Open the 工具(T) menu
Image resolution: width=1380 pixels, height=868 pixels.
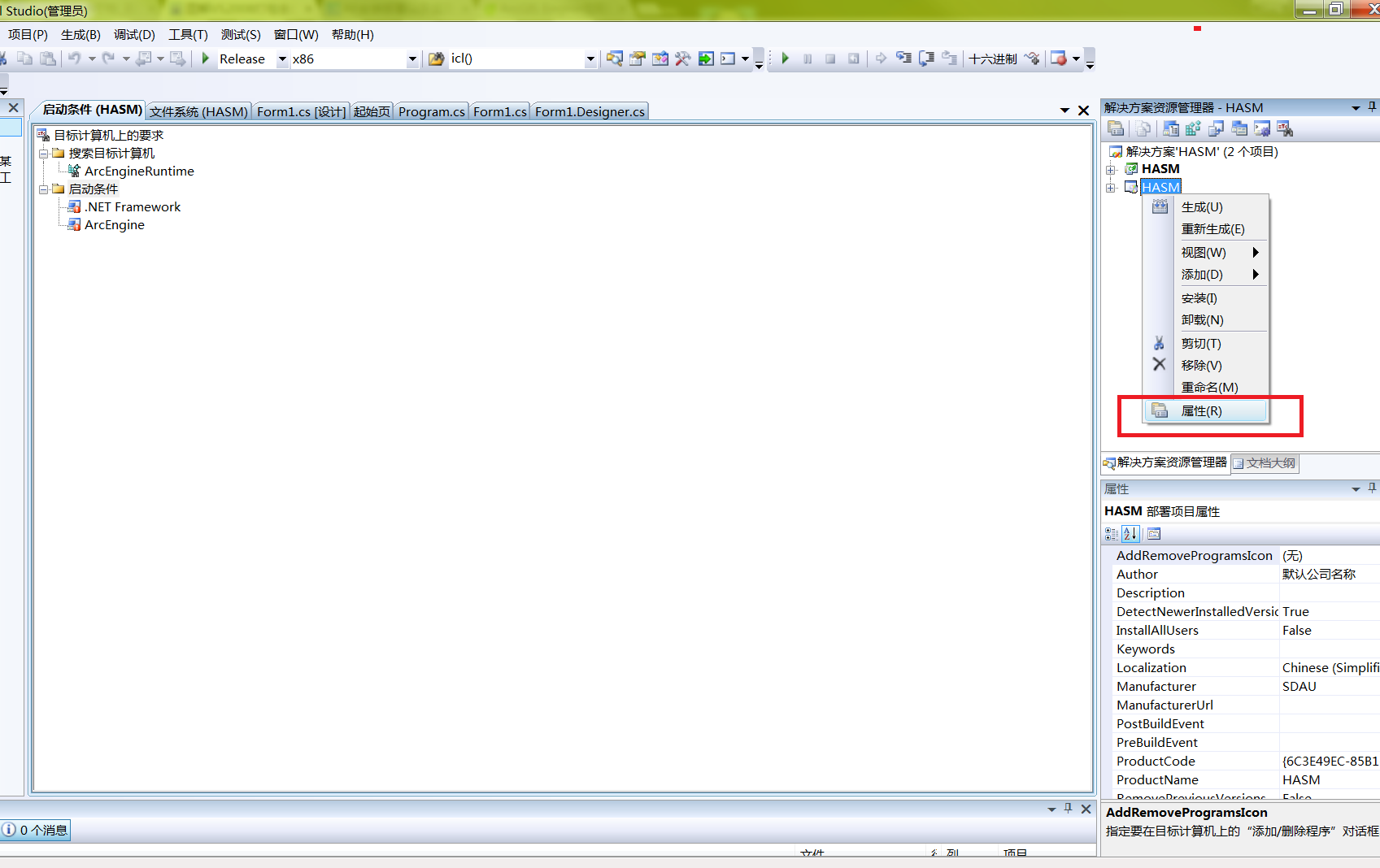[x=188, y=34]
